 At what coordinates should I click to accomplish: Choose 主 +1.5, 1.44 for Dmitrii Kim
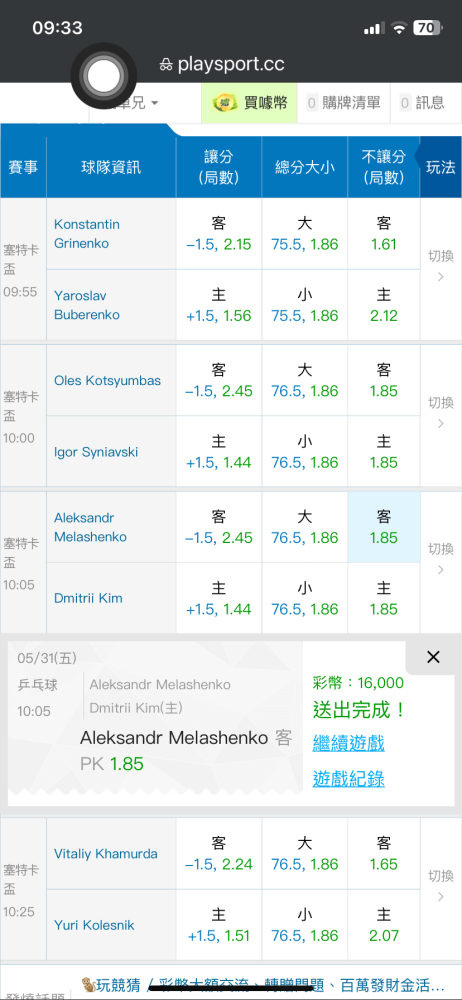(x=219, y=599)
